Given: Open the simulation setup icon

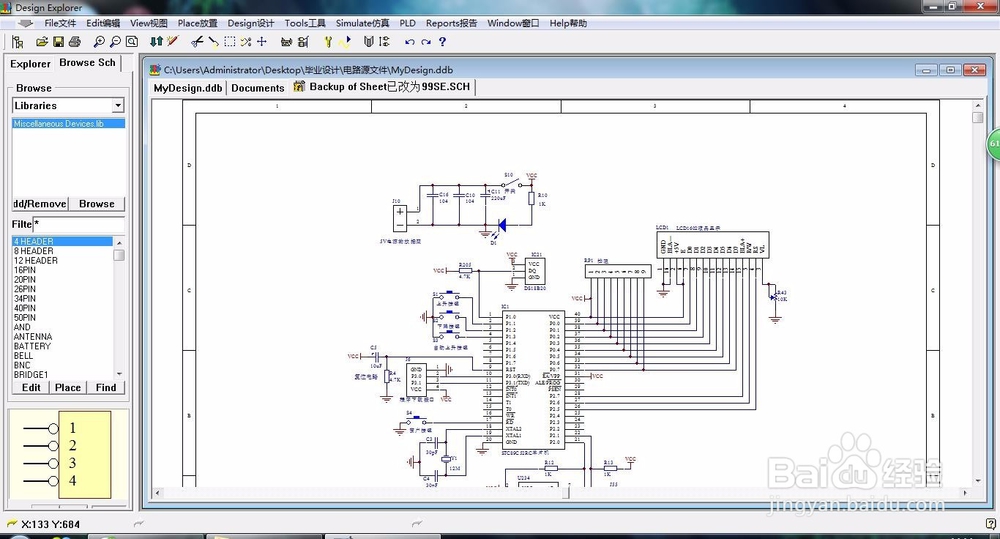Looking at the screenshot, I should coord(328,42).
